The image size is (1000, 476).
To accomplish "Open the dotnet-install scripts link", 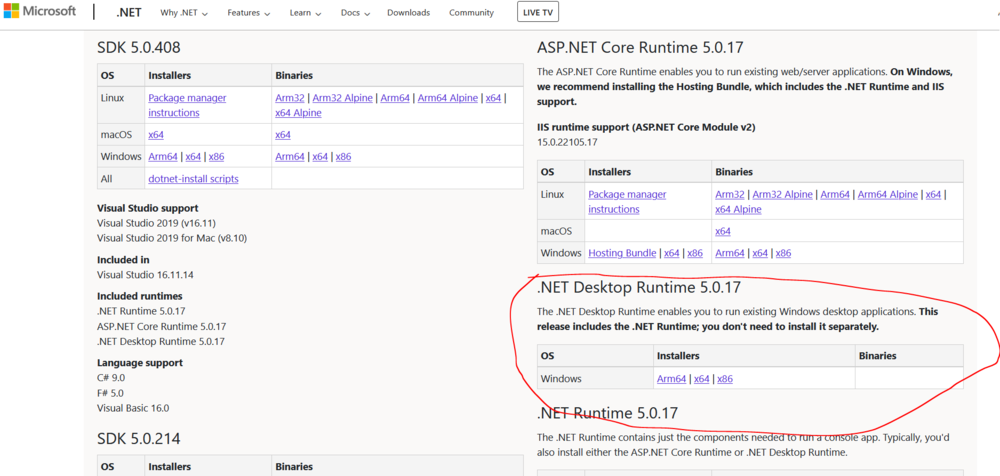I will coord(193,179).
